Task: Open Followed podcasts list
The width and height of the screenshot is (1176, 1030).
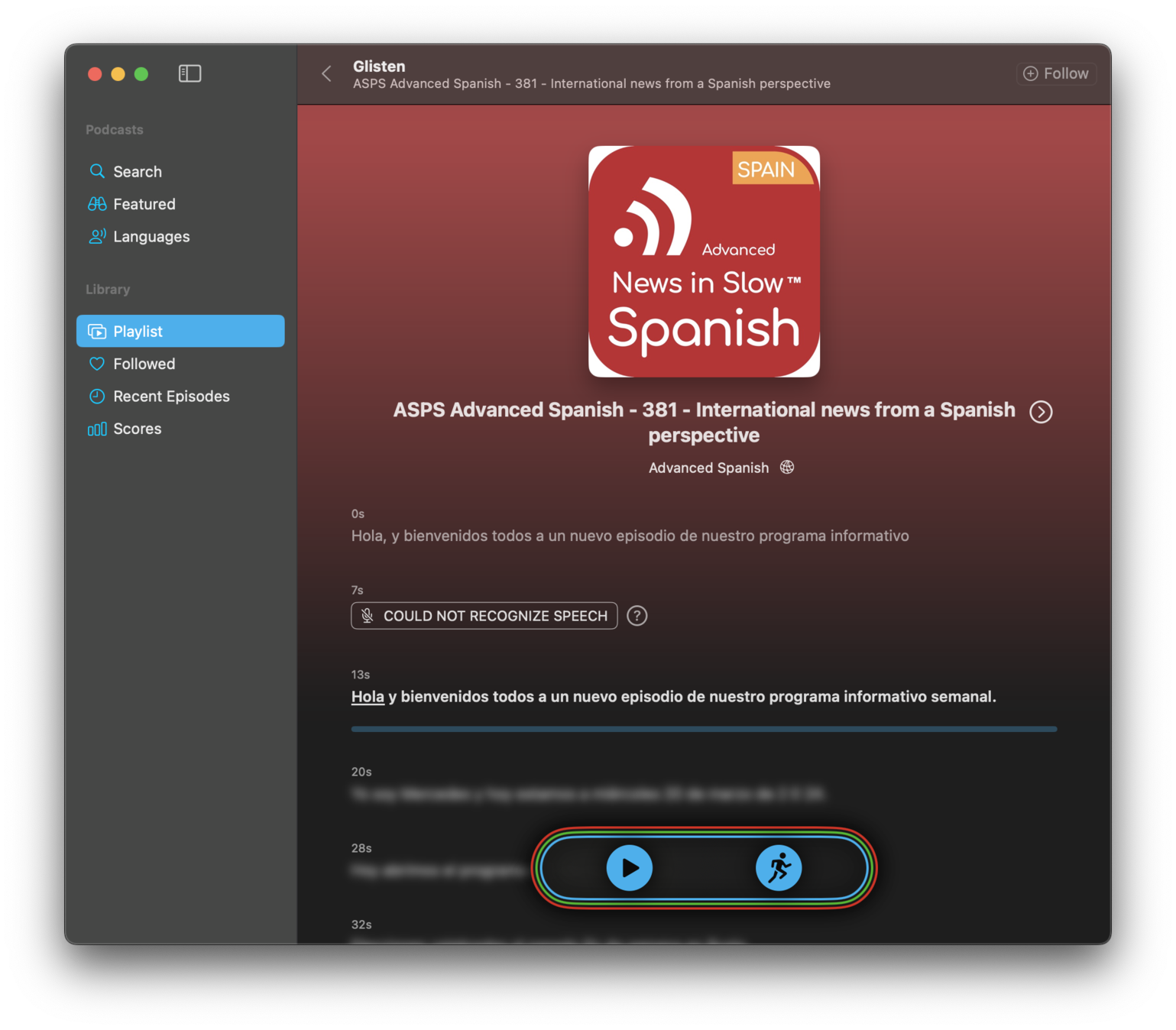Action: (180, 364)
